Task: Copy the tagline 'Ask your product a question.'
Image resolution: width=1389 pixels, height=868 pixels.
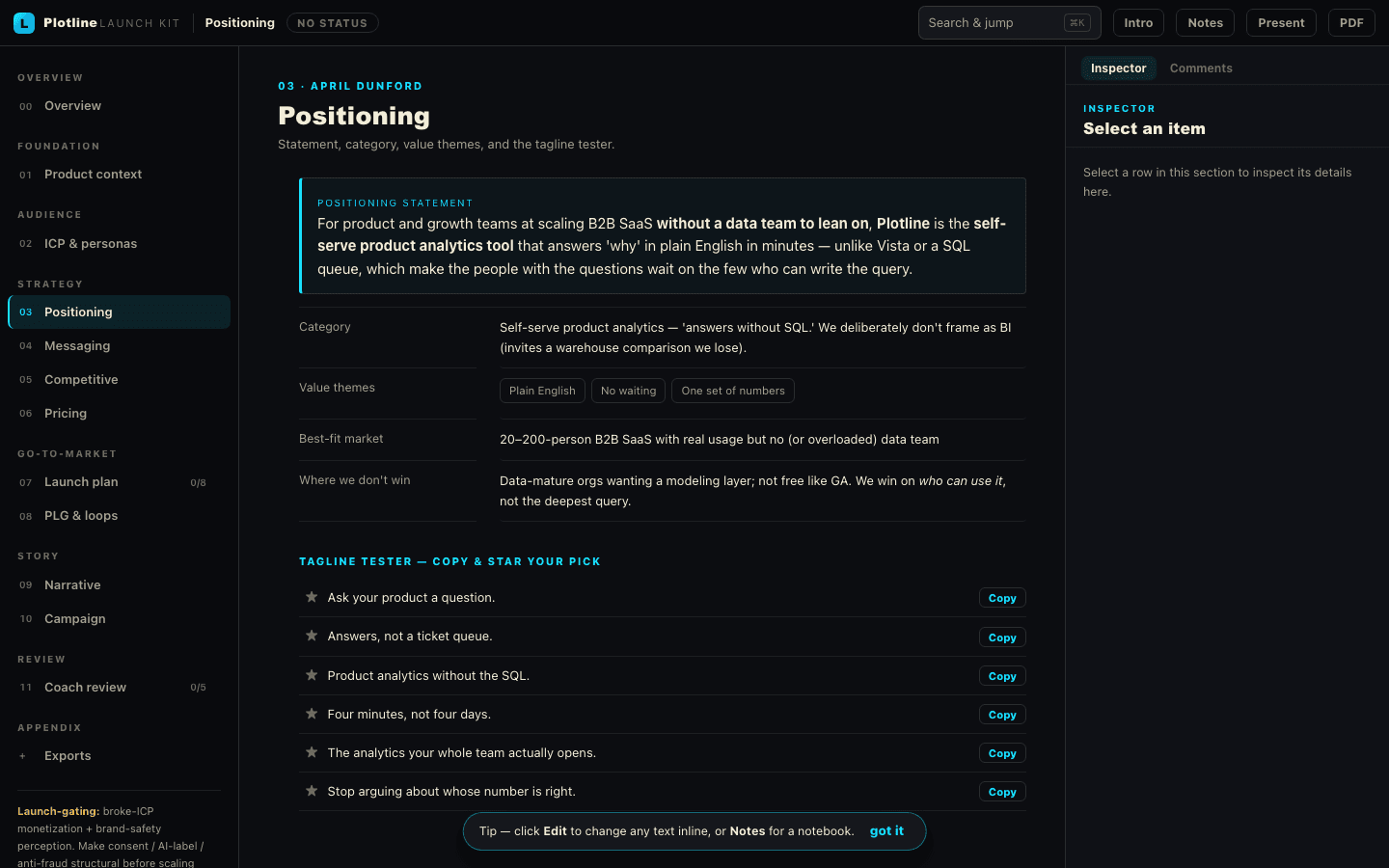Action: tap(1002, 598)
